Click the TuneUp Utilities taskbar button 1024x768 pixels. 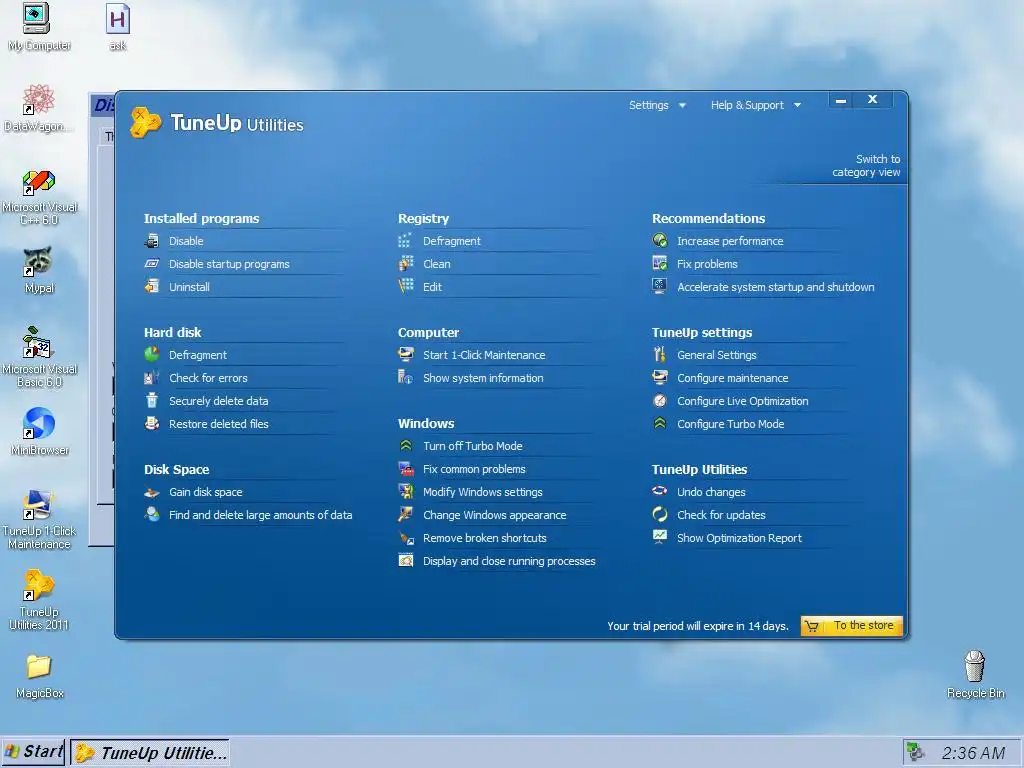(150, 752)
